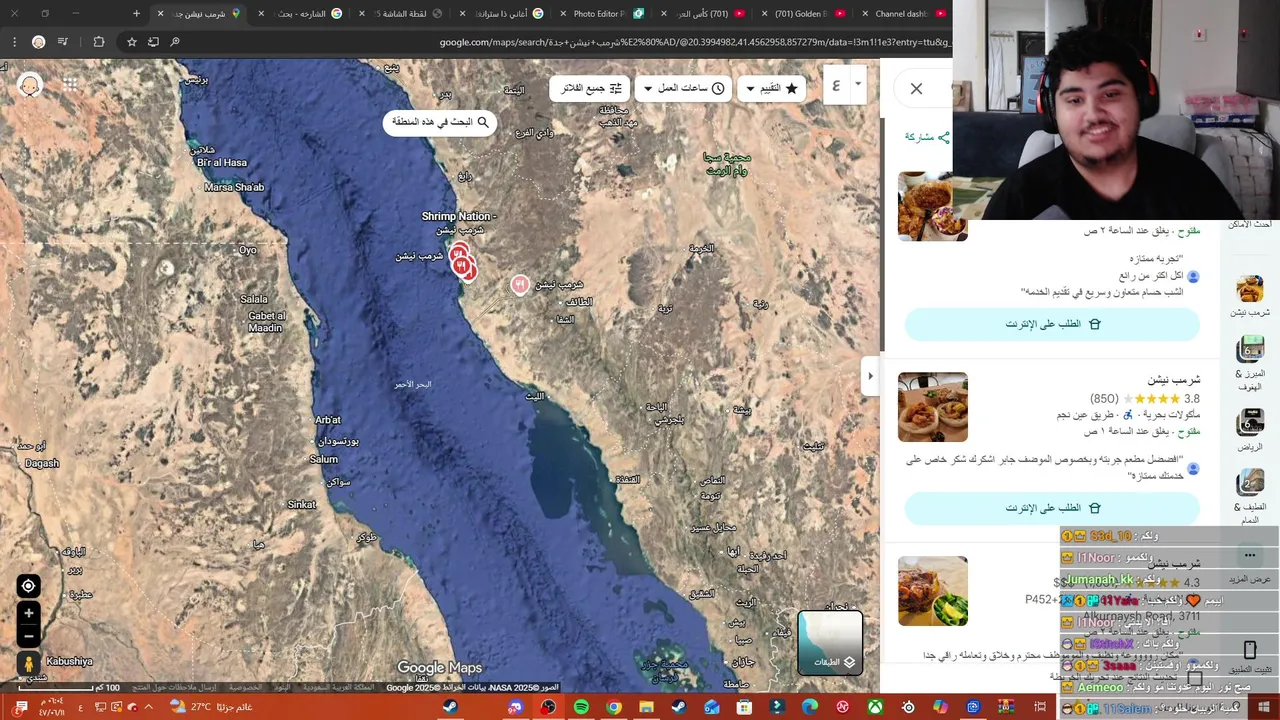Close the search results with the X
The width and height of the screenshot is (1280, 720).
tap(916, 89)
